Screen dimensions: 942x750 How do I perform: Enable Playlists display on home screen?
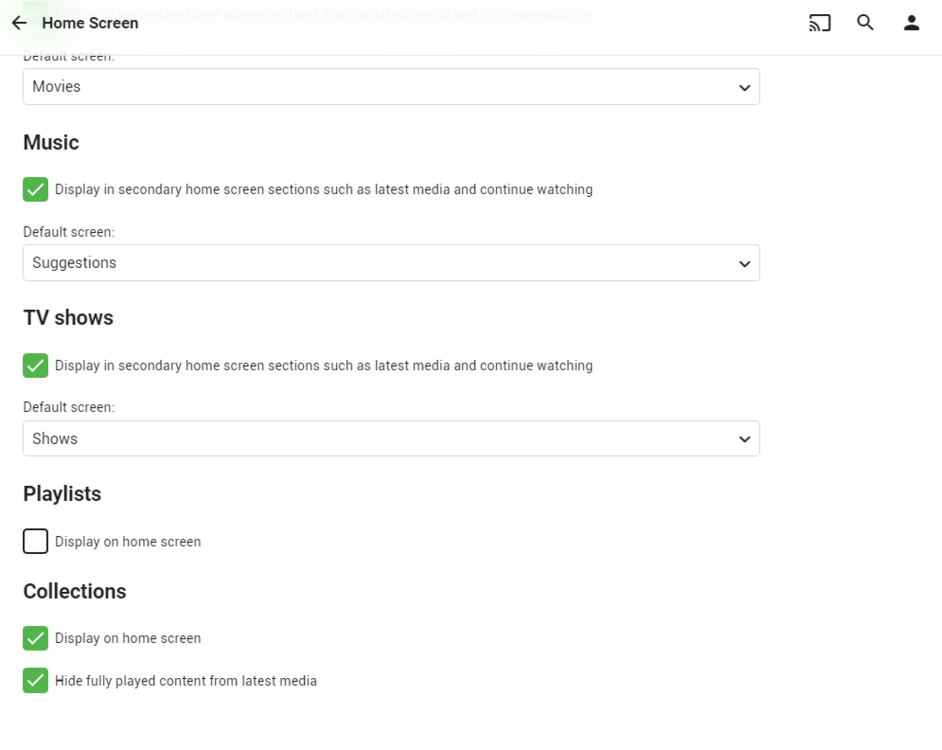click(x=35, y=541)
